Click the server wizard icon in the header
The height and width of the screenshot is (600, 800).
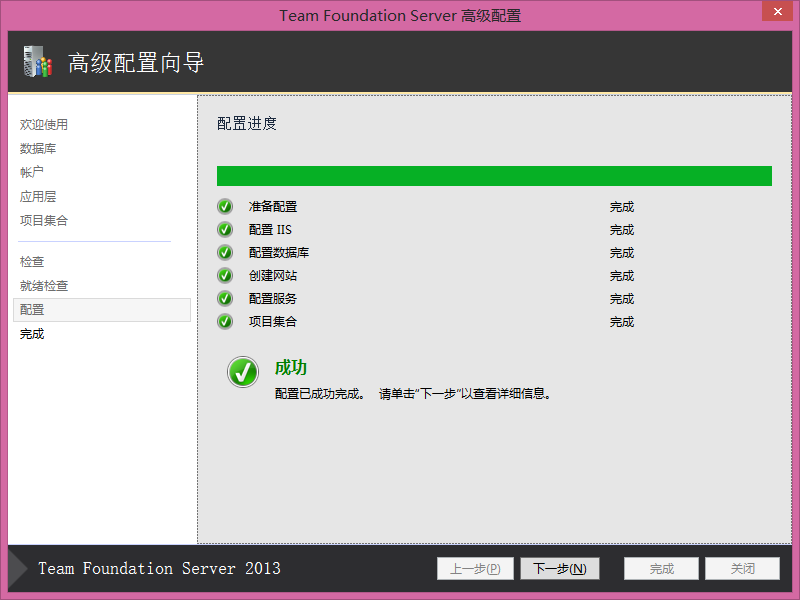tap(38, 62)
